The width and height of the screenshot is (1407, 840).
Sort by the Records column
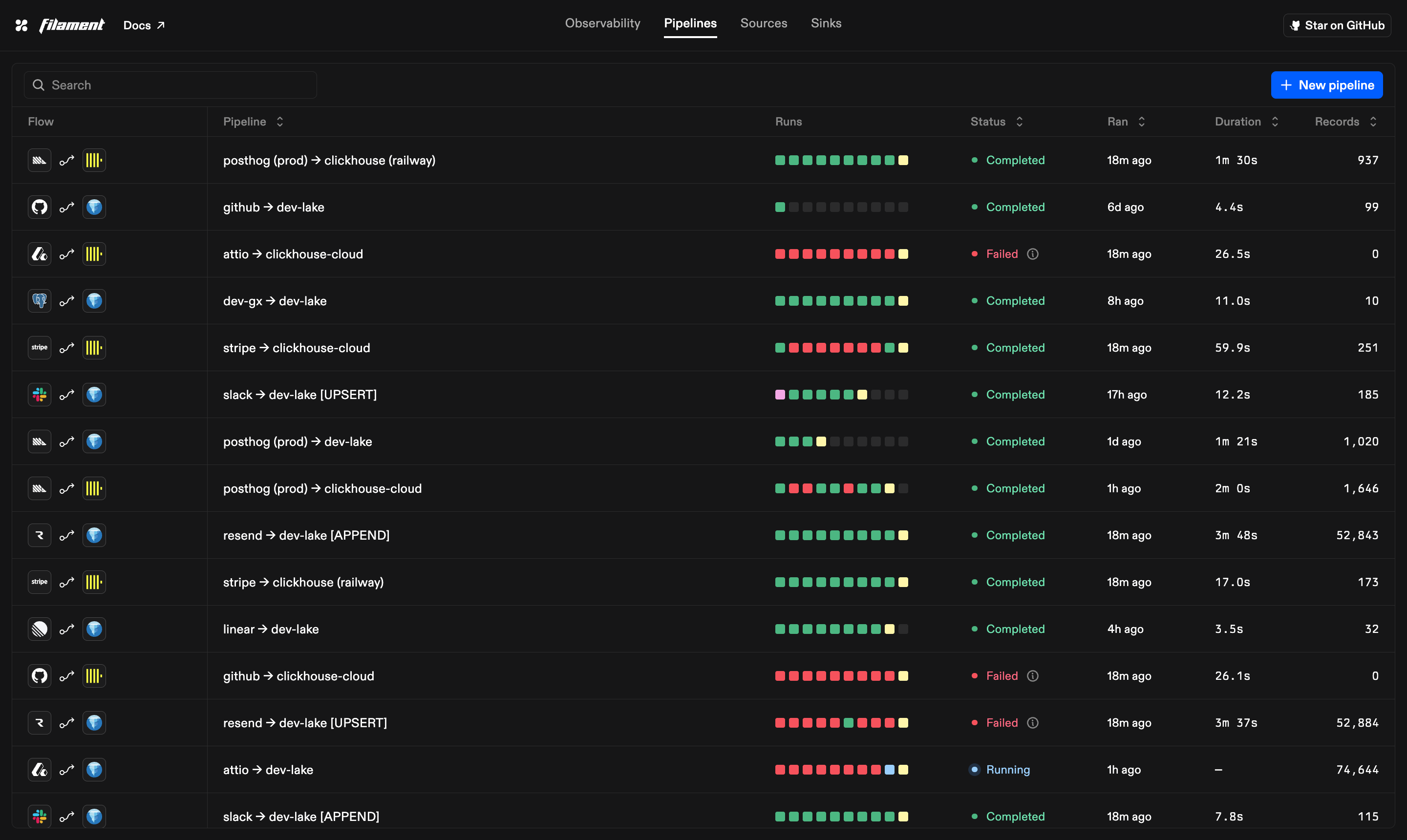[1346, 122]
